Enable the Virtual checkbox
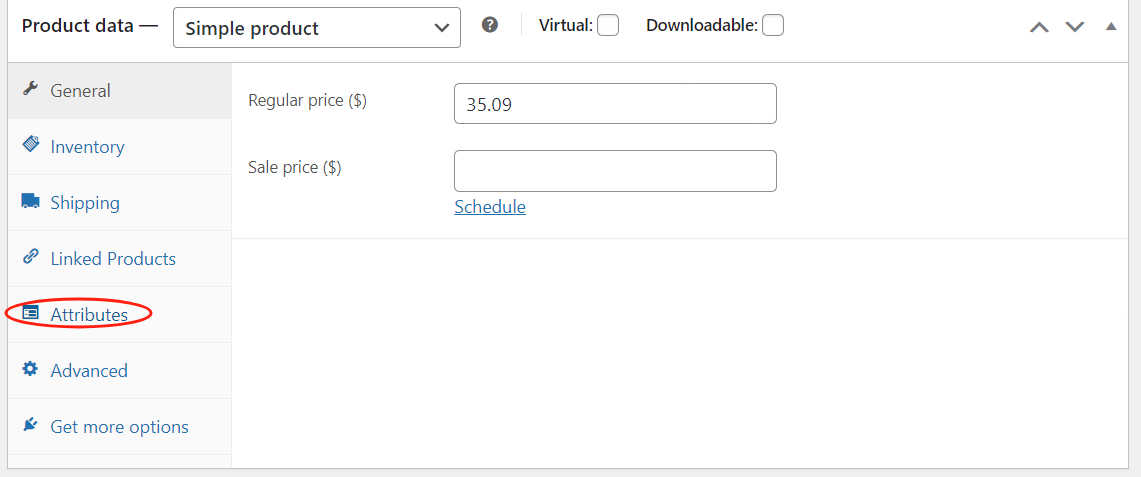The height and width of the screenshot is (477, 1141). [608, 26]
